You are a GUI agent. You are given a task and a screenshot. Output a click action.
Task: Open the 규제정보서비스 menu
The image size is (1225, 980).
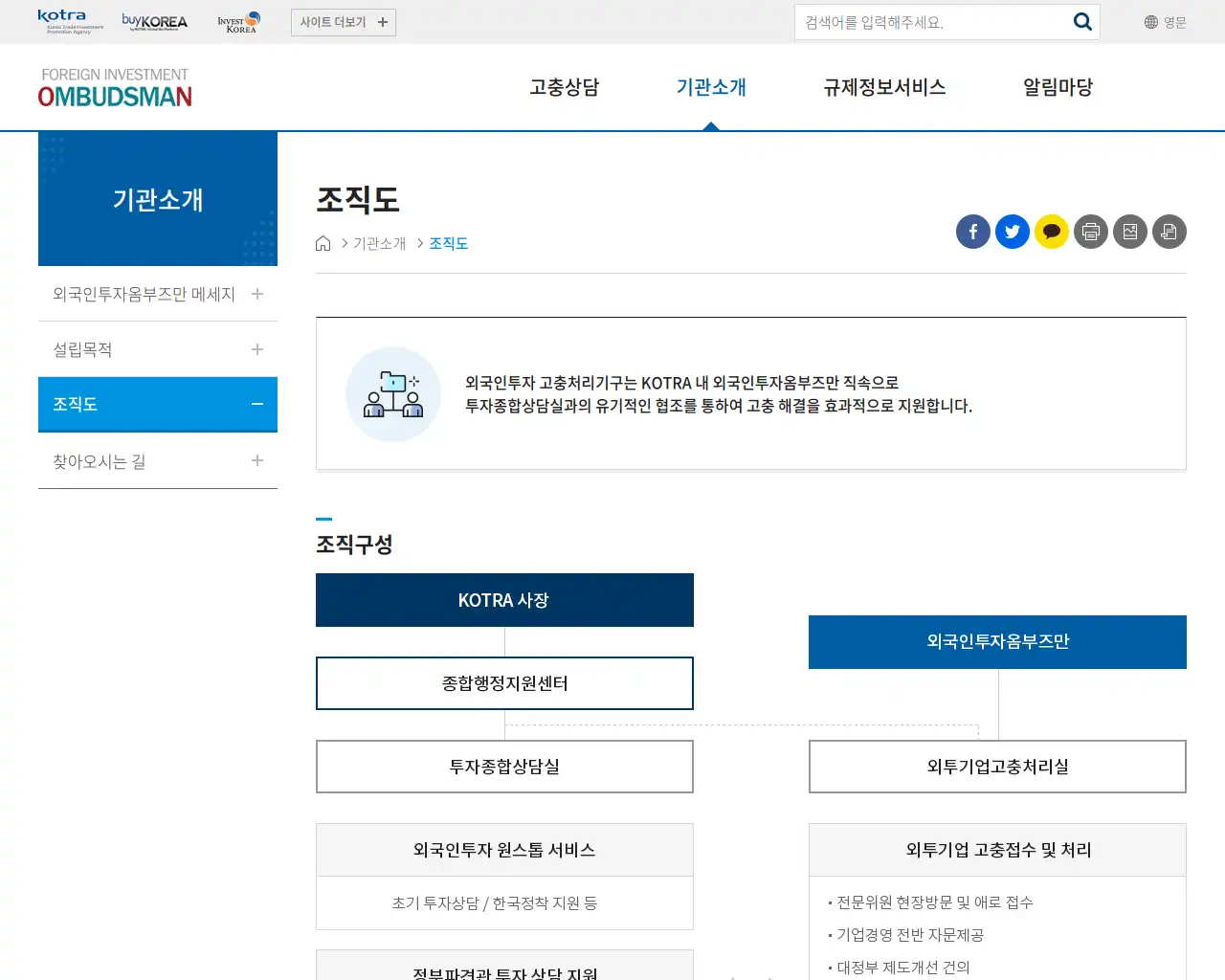tap(883, 86)
